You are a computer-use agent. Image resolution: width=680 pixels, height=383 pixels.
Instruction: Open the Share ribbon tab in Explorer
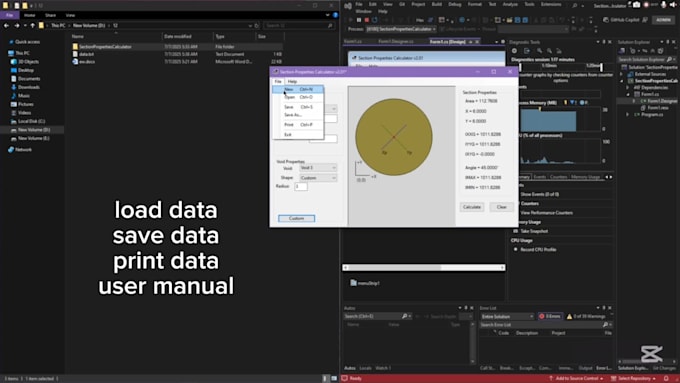pyautogui.click(x=50, y=15)
